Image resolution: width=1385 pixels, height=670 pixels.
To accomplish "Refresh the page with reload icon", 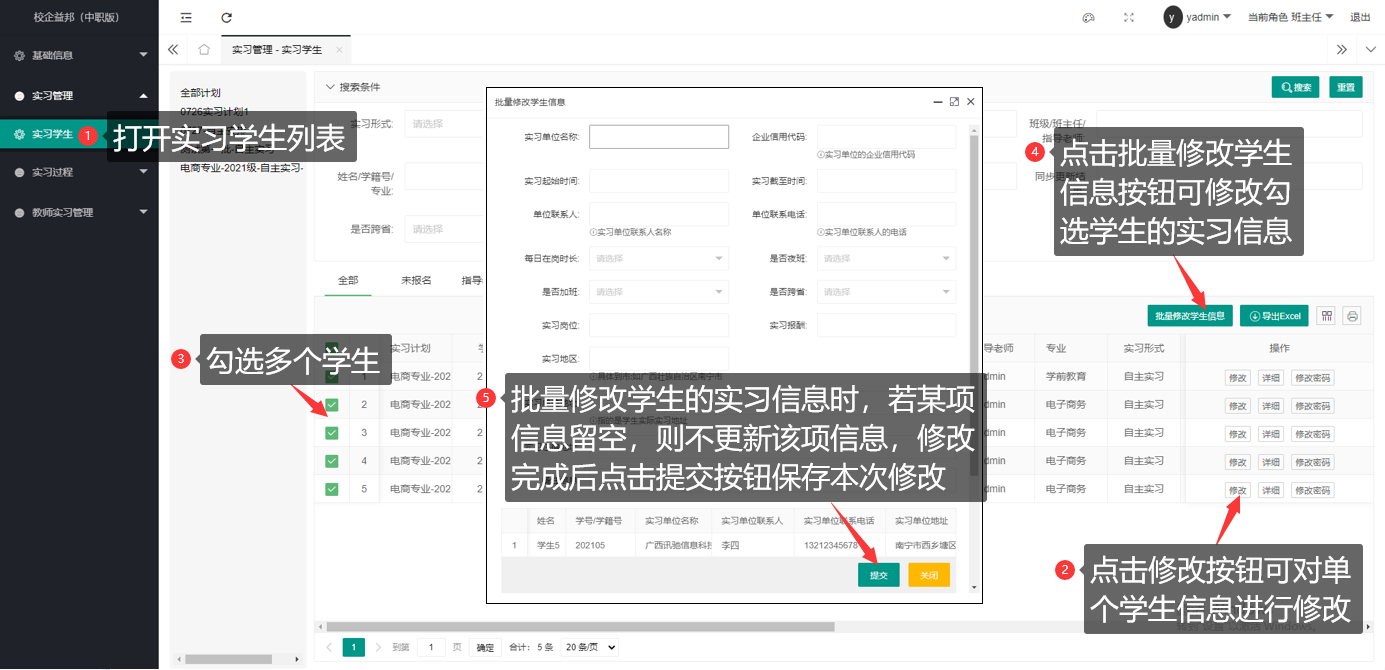I will tap(226, 17).
